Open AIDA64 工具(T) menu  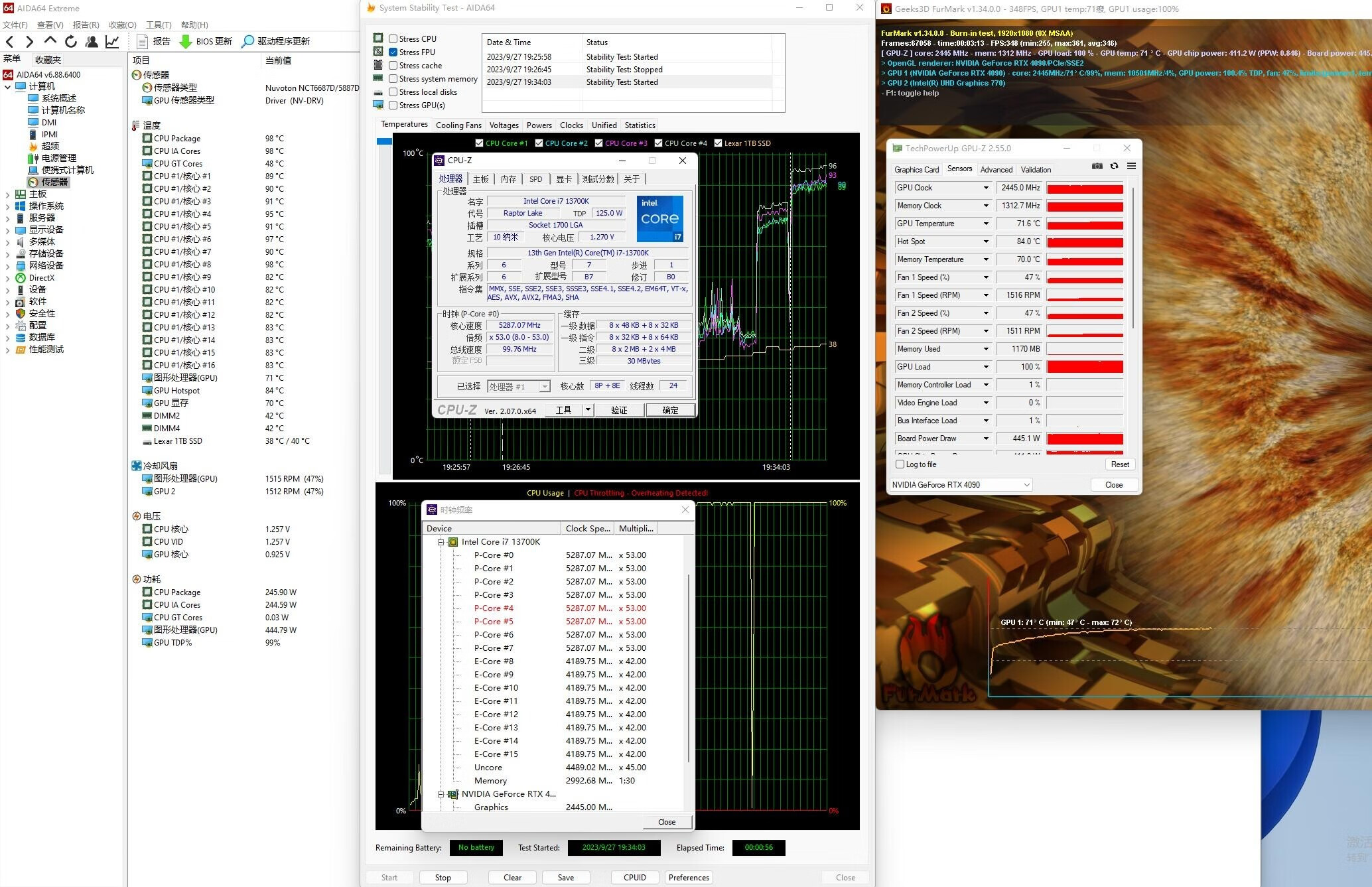coord(159,25)
